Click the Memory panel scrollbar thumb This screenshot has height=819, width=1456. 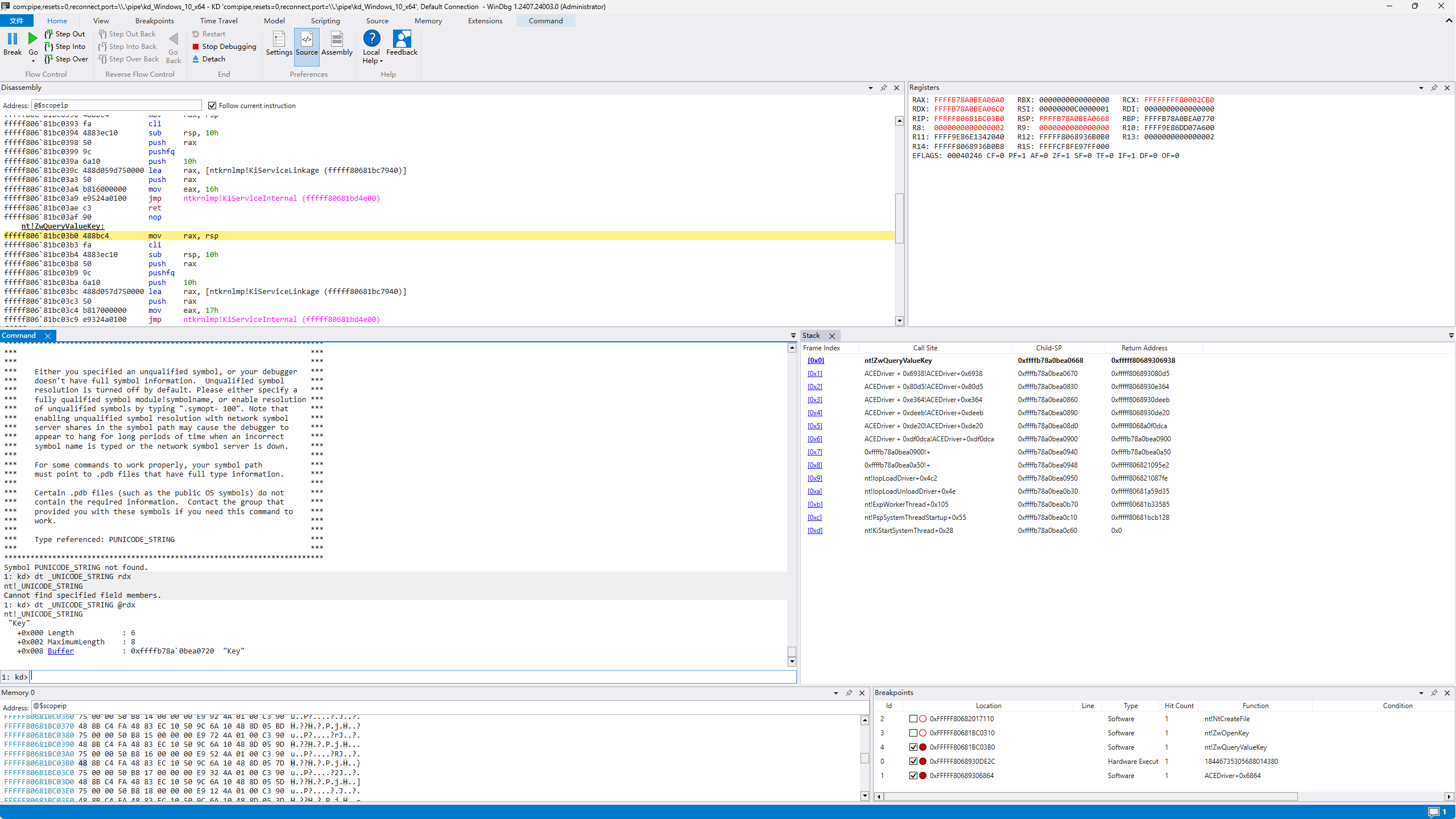864,758
